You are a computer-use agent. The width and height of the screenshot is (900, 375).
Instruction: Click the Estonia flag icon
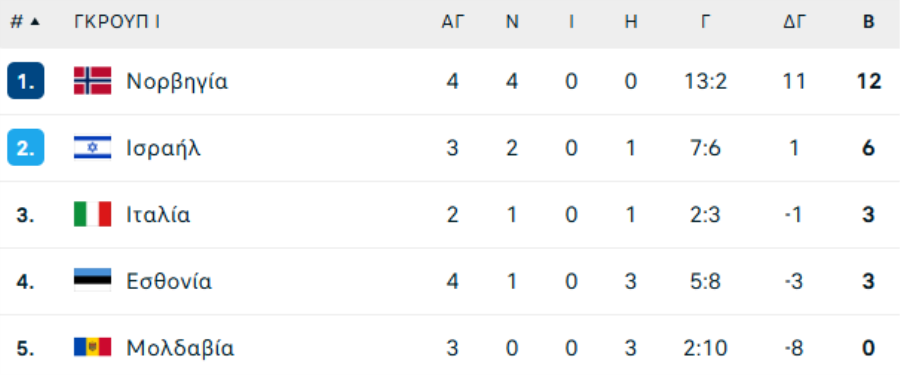tap(92, 281)
